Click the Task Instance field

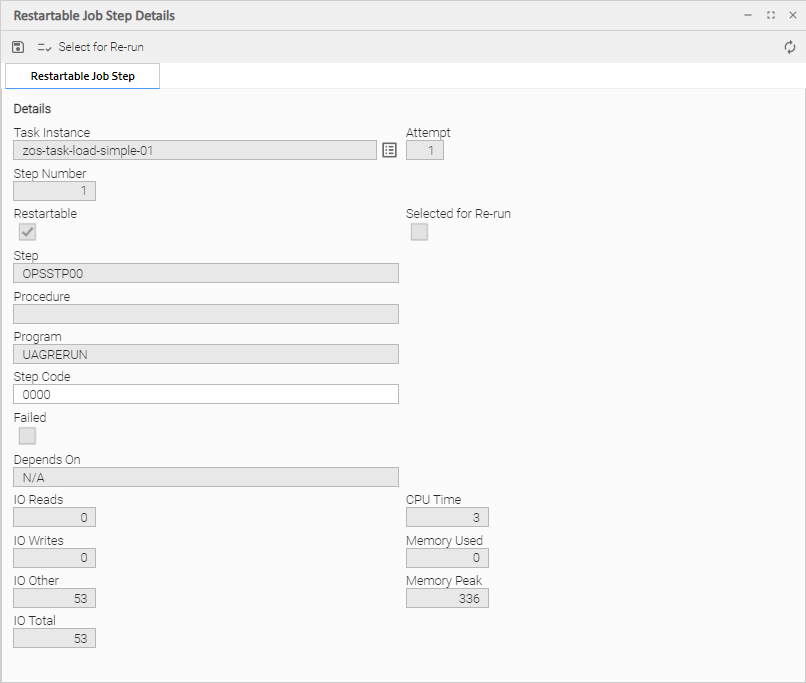point(195,150)
